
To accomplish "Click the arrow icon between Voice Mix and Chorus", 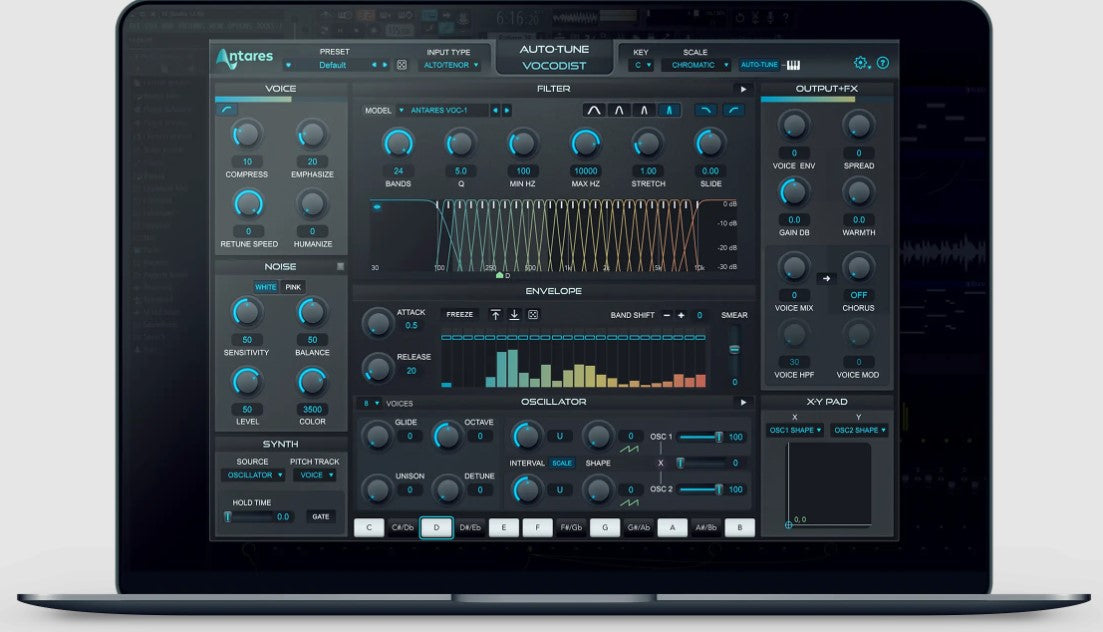I will 826,278.
